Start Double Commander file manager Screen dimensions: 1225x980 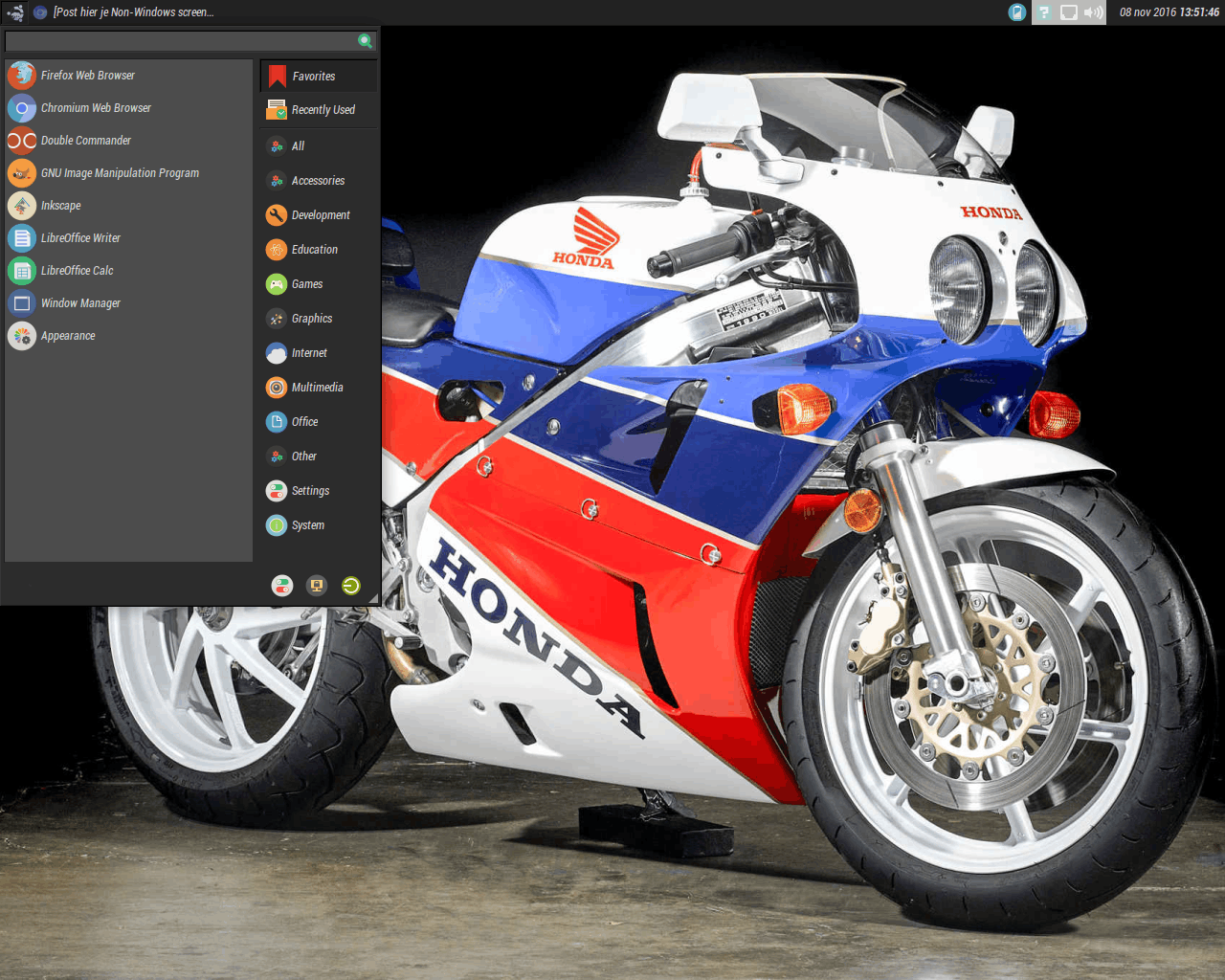(x=128, y=141)
